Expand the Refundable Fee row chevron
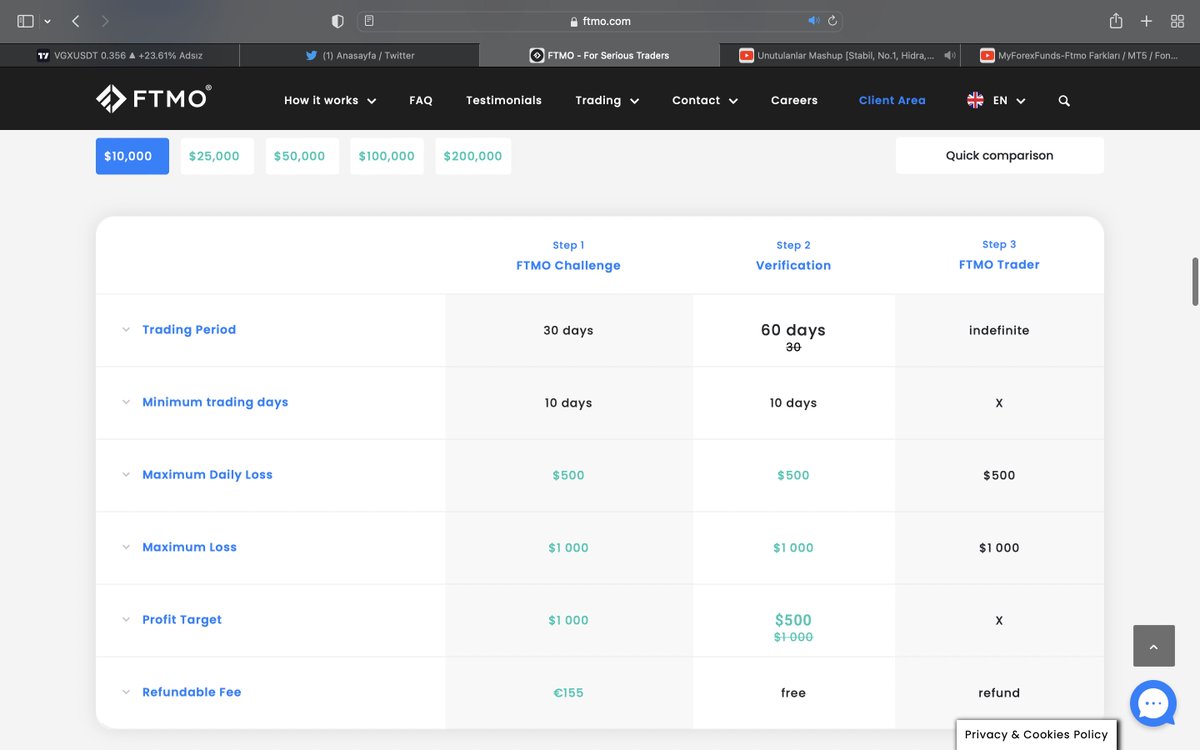Screen dimensions: 1200x750 (126, 692)
